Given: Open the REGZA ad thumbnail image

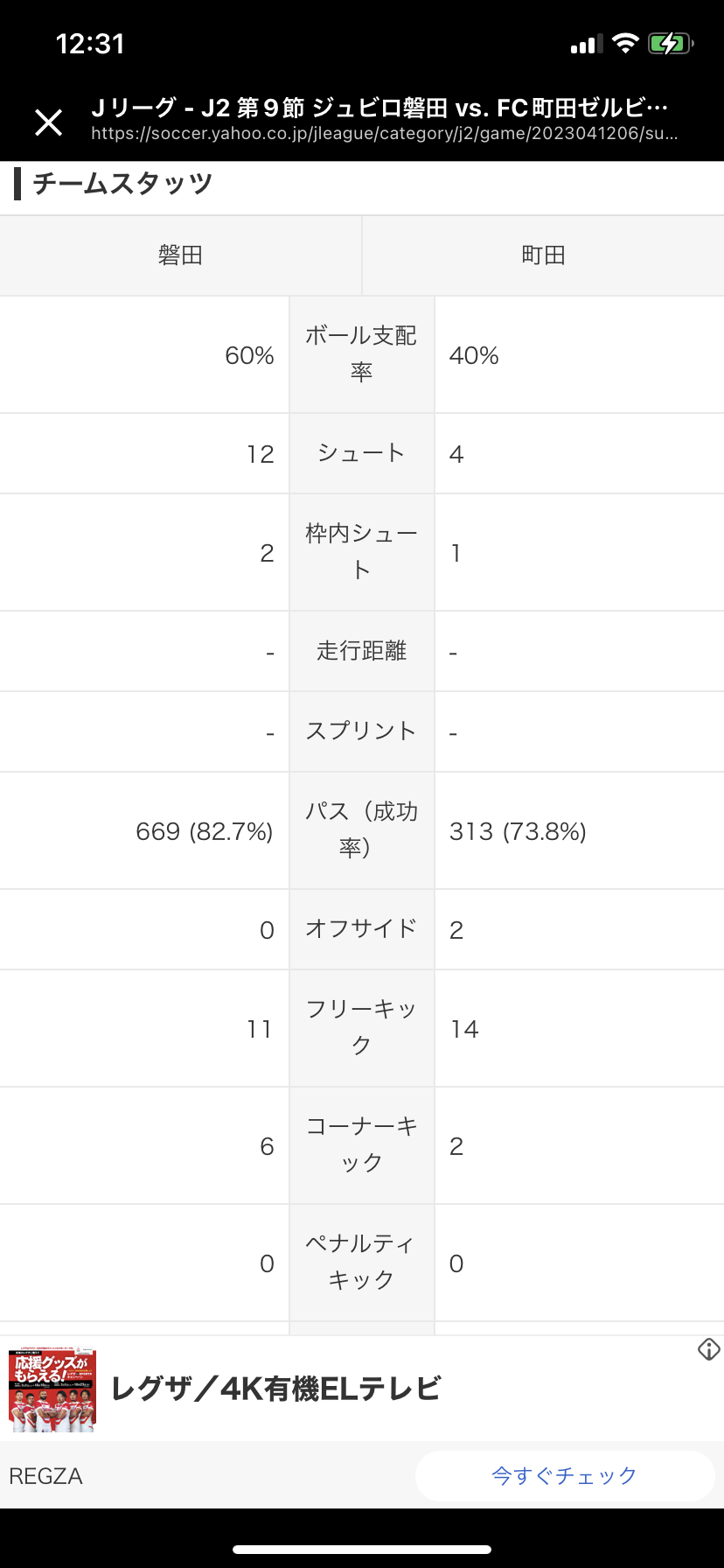Looking at the screenshot, I should pos(52,1389).
